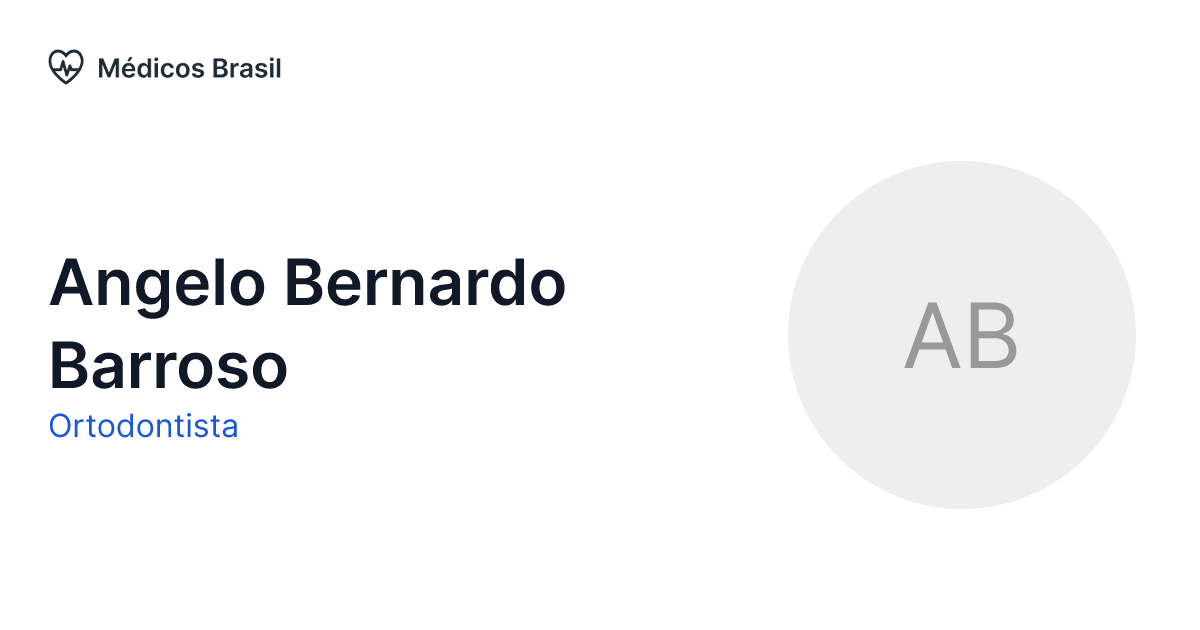The width and height of the screenshot is (1200, 630).
Task: Click the first name "Angelo"
Action: click(x=158, y=283)
